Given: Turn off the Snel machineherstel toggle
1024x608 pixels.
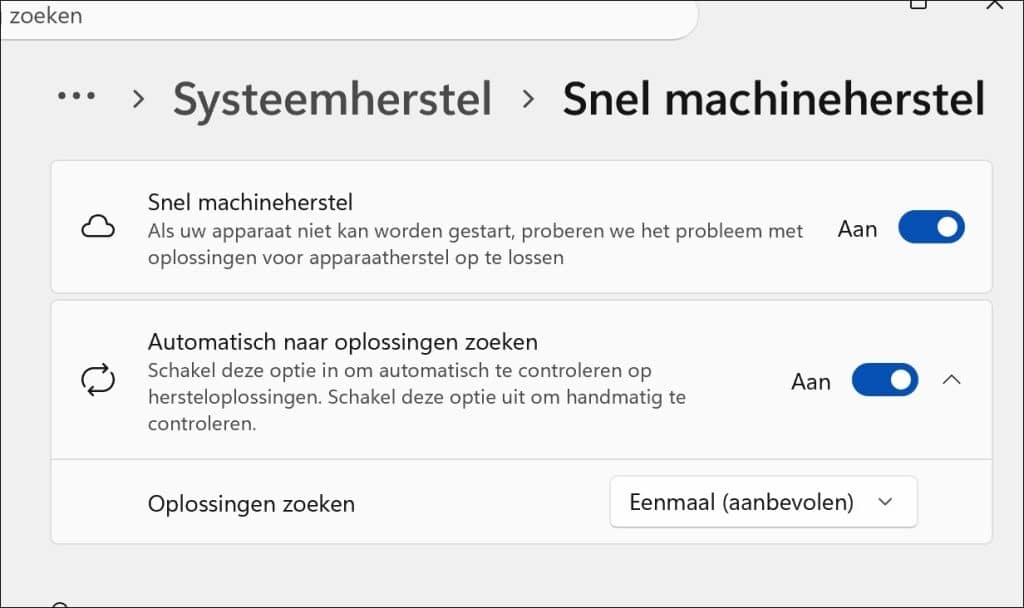Looking at the screenshot, I should click(931, 227).
